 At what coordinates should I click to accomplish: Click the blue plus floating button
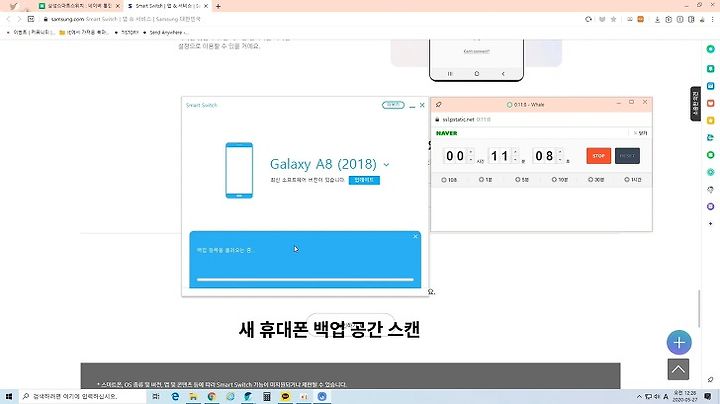pyautogui.click(x=679, y=342)
